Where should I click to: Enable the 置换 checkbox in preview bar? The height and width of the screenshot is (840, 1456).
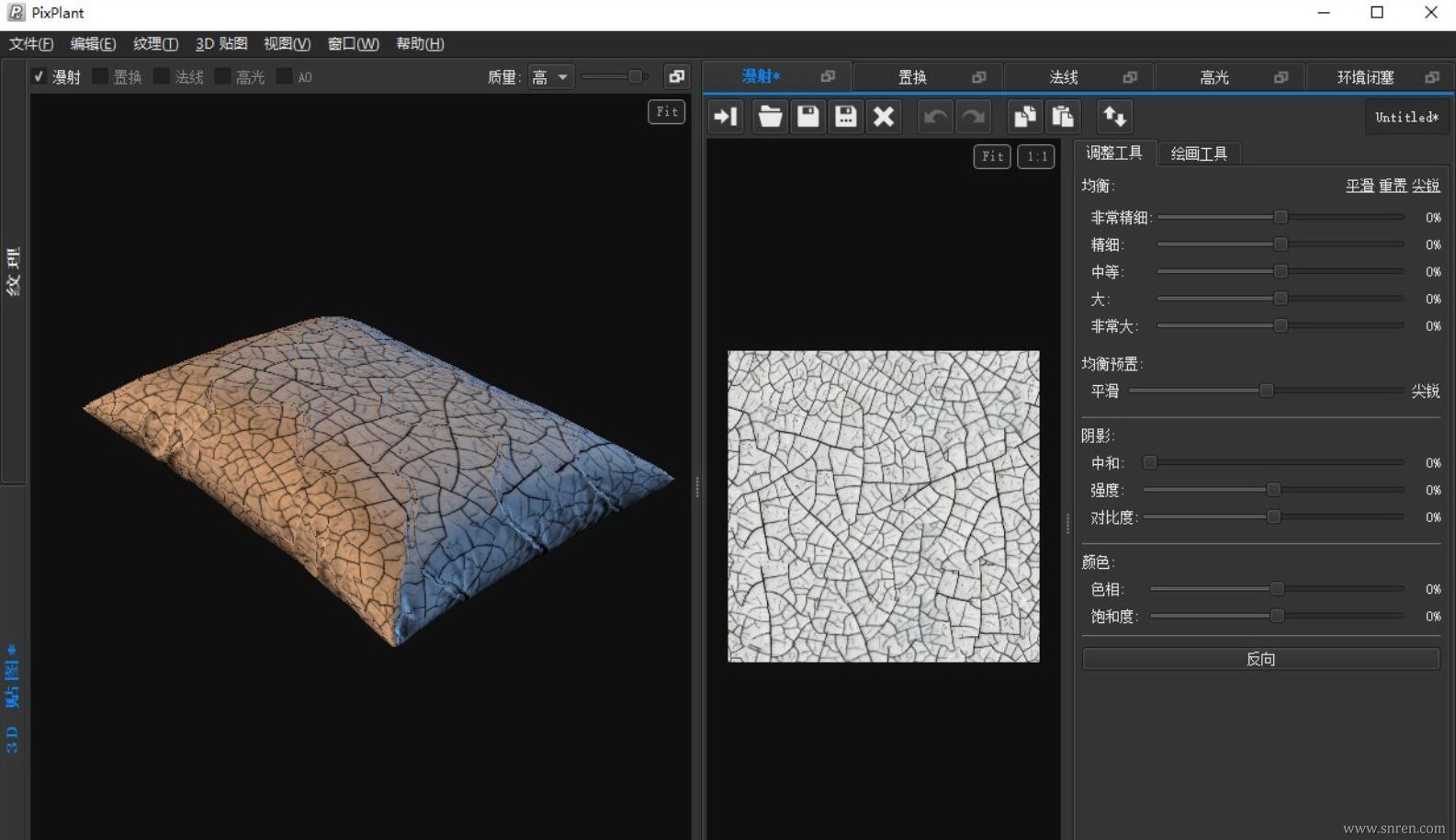(x=101, y=77)
